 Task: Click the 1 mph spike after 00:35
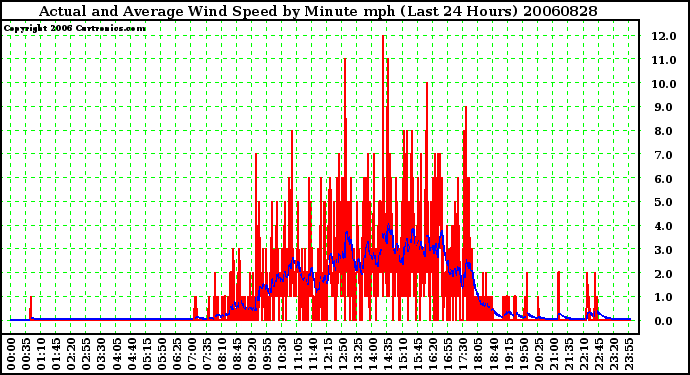(31, 307)
